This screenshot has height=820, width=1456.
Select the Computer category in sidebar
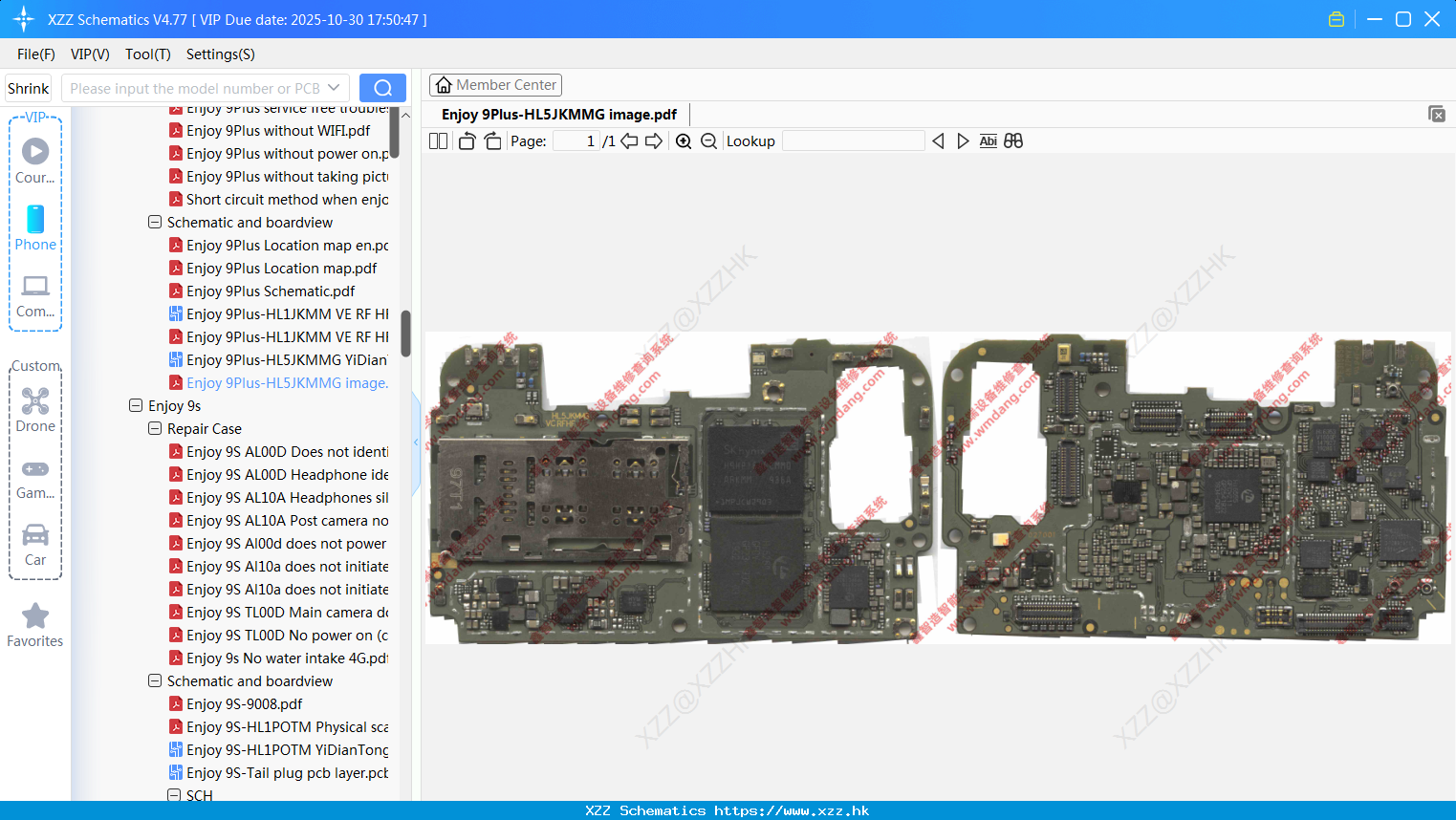(x=35, y=295)
